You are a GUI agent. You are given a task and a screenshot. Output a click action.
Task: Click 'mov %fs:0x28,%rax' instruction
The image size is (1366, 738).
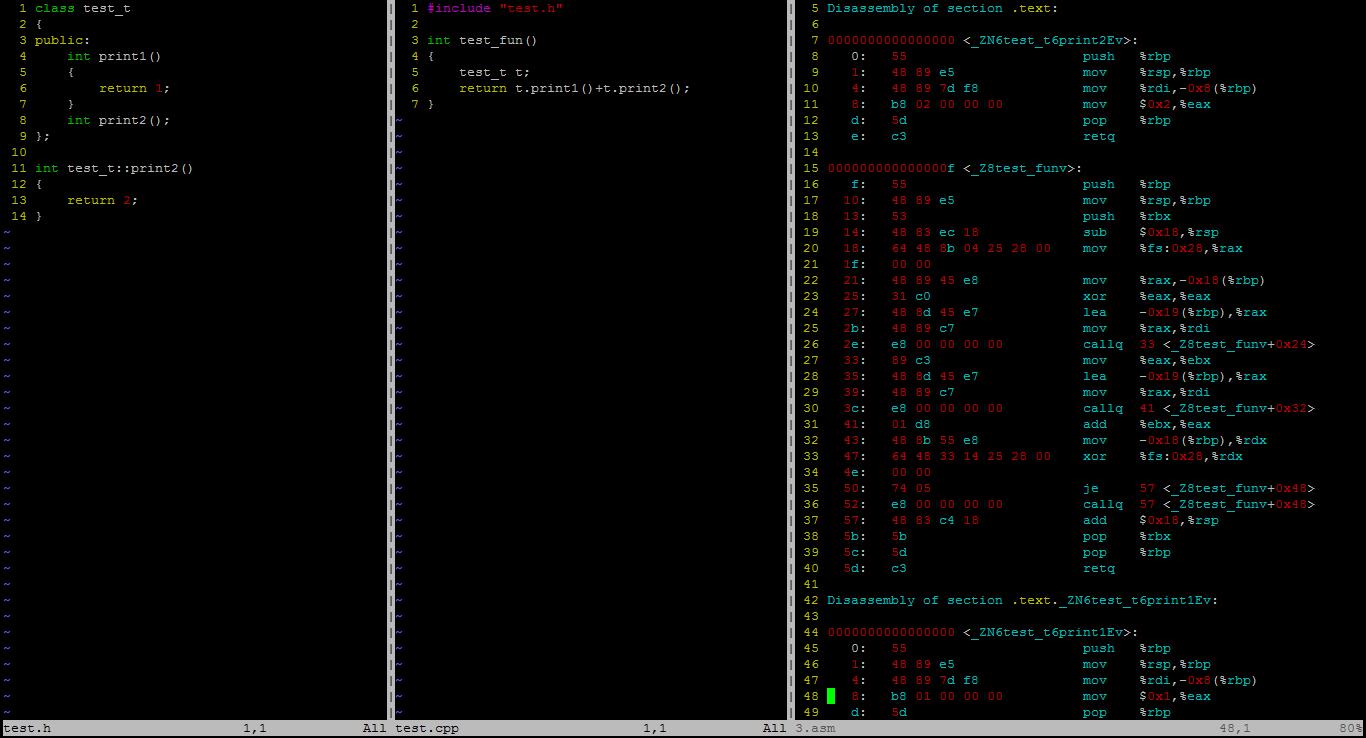tap(1162, 248)
